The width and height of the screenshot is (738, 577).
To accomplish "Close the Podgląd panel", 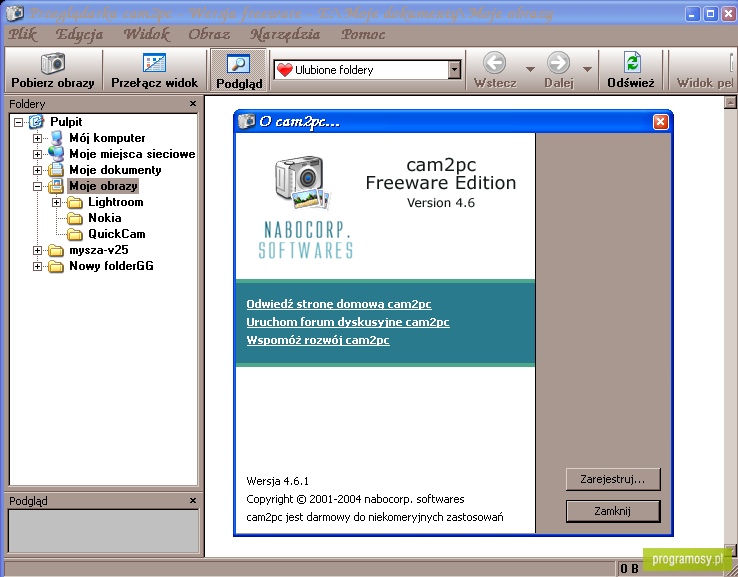I will (193, 500).
